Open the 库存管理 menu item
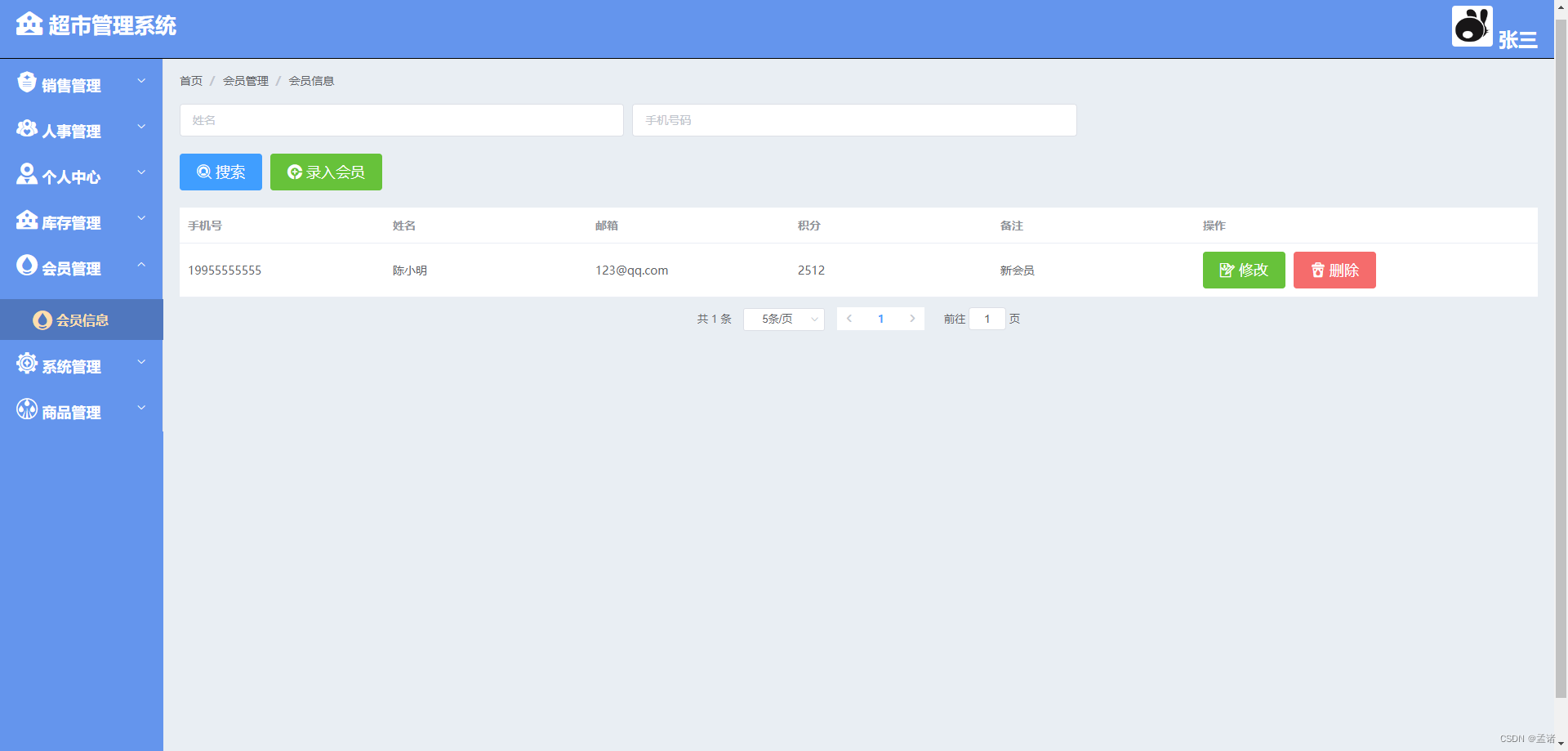Screen dimensions: 1568x751 tap(82, 219)
